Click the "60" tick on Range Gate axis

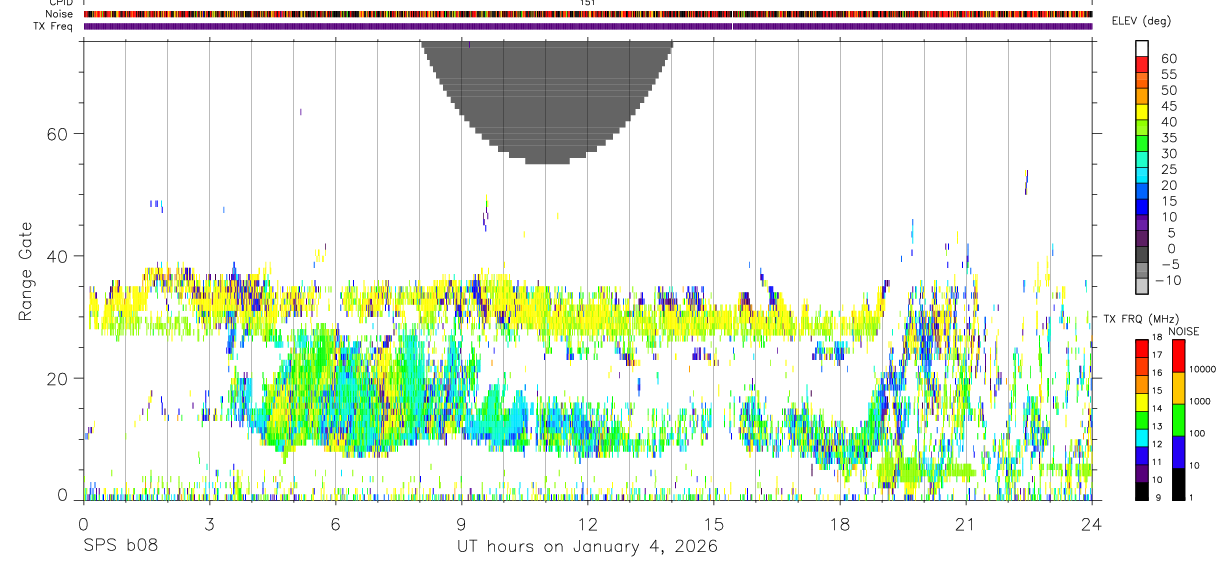(x=57, y=134)
